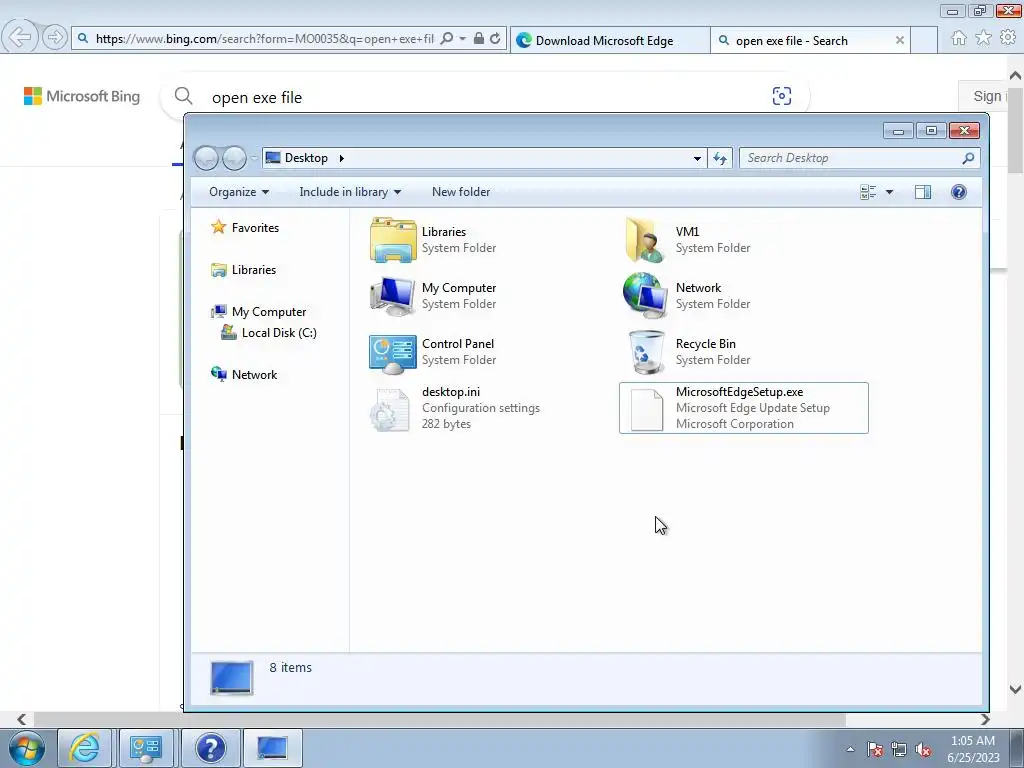Image resolution: width=1024 pixels, height=768 pixels.
Task: Select the Network globe icon in file list
Action: click(x=645, y=296)
